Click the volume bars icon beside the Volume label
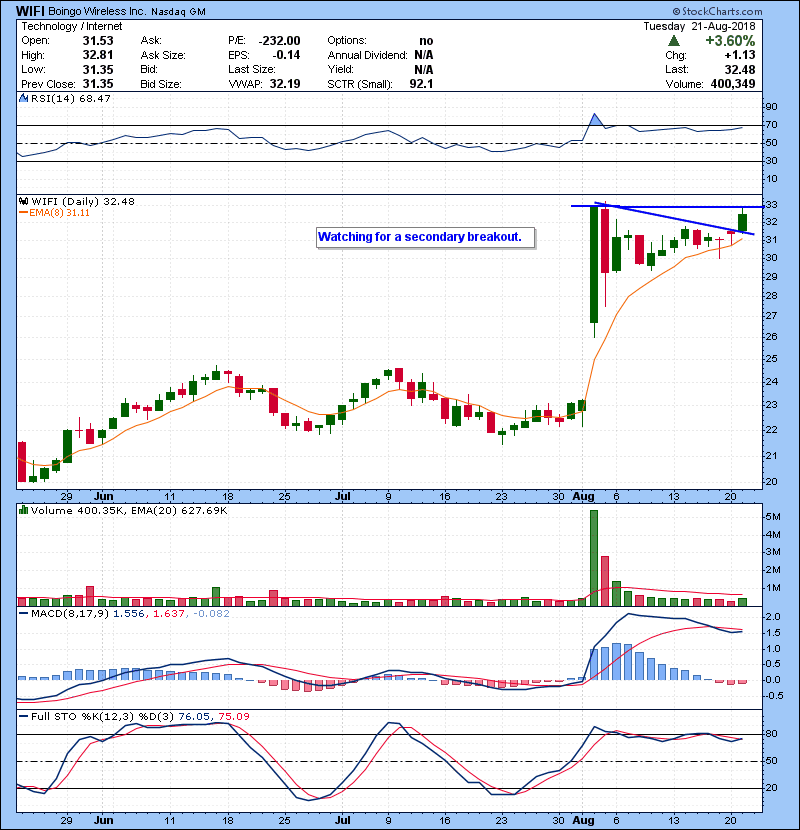Viewport: 800px width, 830px height. click(23, 510)
